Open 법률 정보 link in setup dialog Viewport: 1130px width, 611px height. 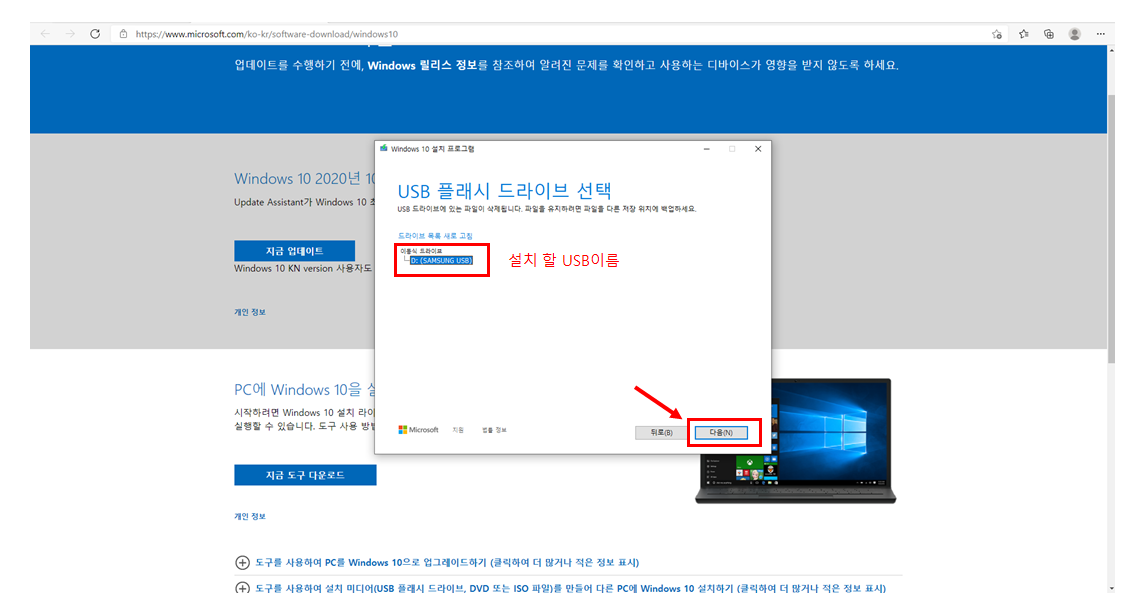(494, 429)
